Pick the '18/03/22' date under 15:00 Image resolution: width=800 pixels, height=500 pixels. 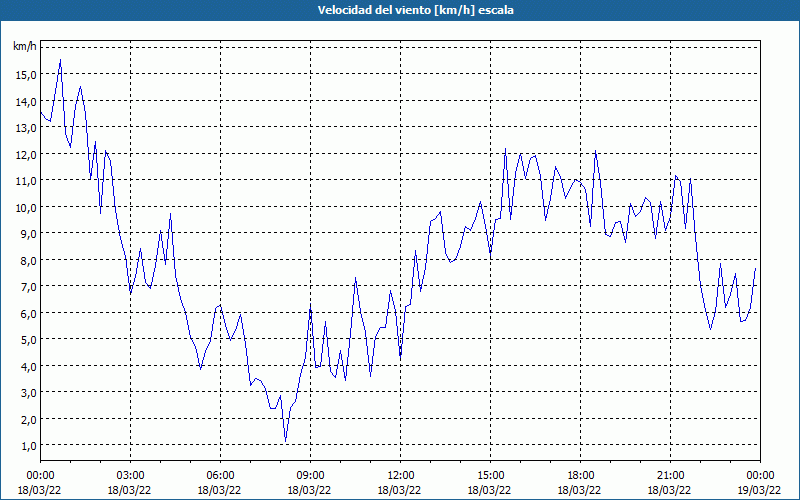489,490
